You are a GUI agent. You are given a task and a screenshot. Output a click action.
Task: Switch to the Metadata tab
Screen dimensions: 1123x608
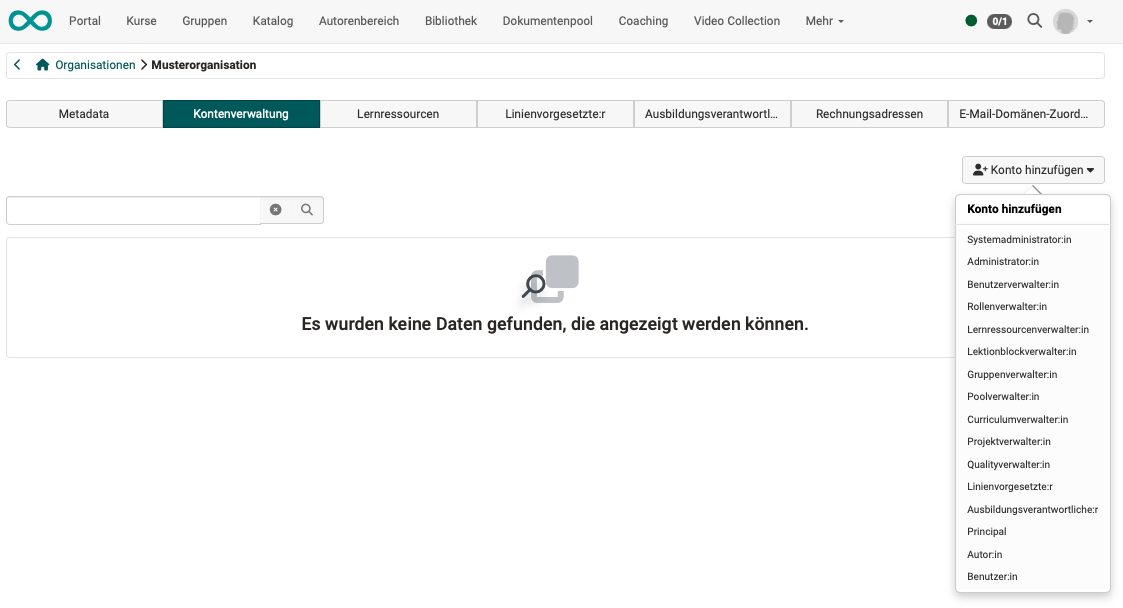pyautogui.click(x=84, y=113)
